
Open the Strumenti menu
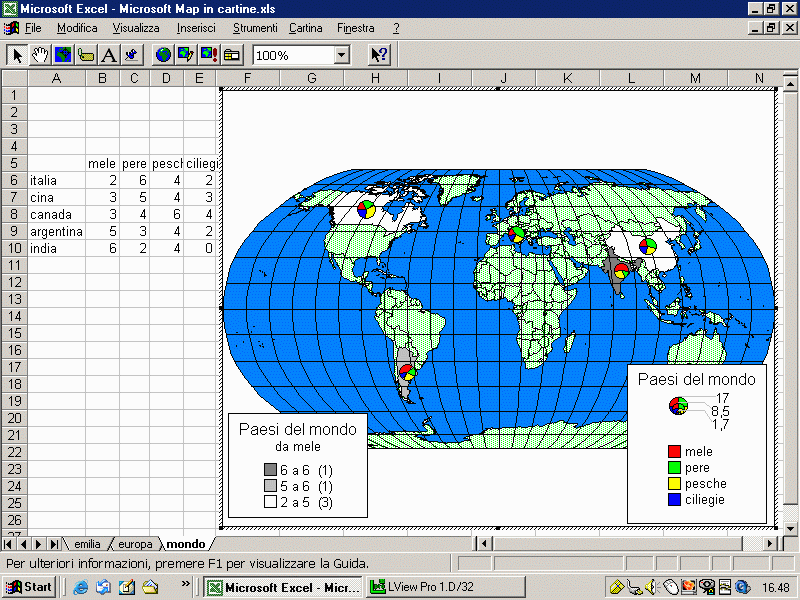tap(254, 28)
